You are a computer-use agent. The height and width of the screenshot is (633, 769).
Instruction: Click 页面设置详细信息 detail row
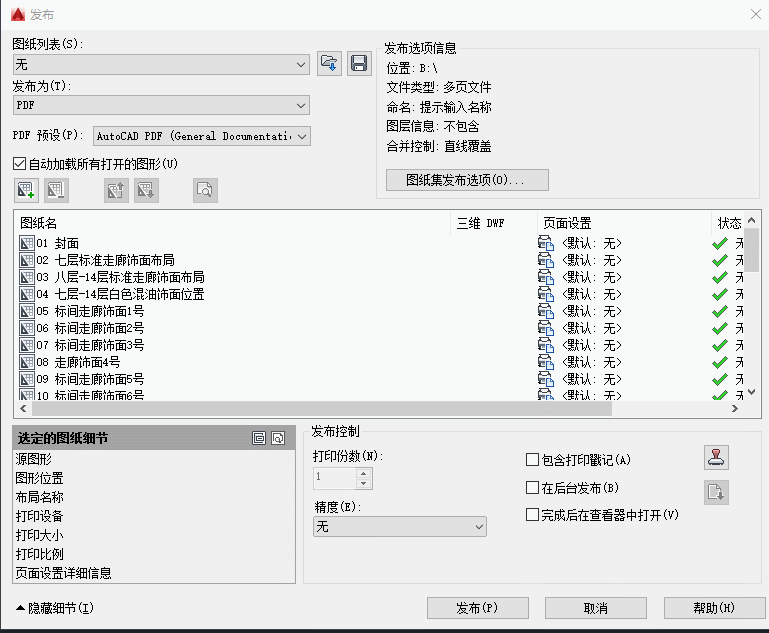[x=154, y=573]
